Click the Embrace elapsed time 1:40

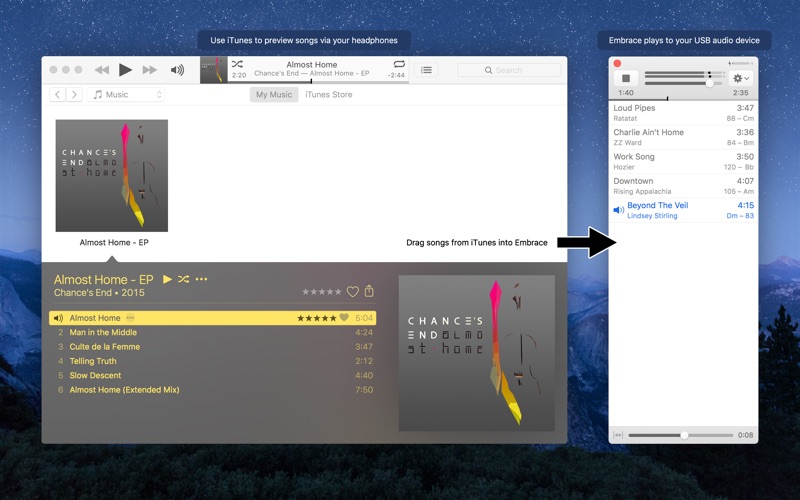point(626,93)
